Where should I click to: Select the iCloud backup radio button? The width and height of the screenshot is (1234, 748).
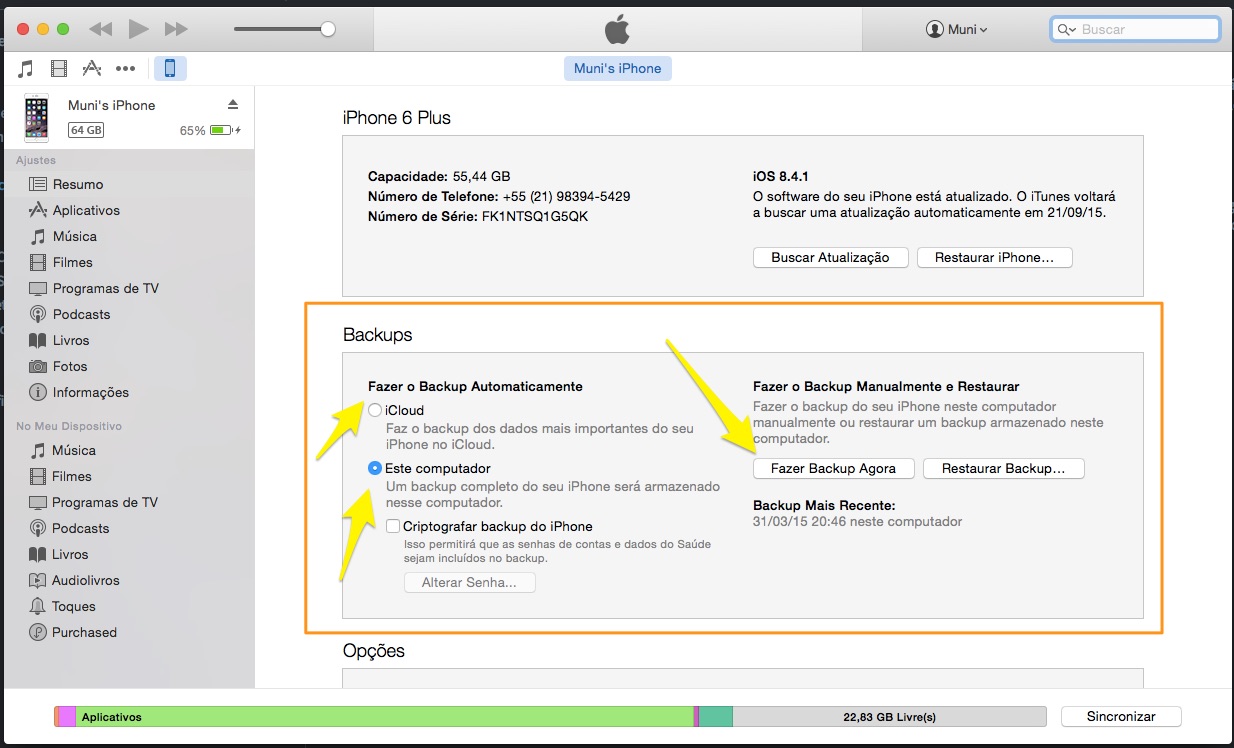[x=375, y=410]
